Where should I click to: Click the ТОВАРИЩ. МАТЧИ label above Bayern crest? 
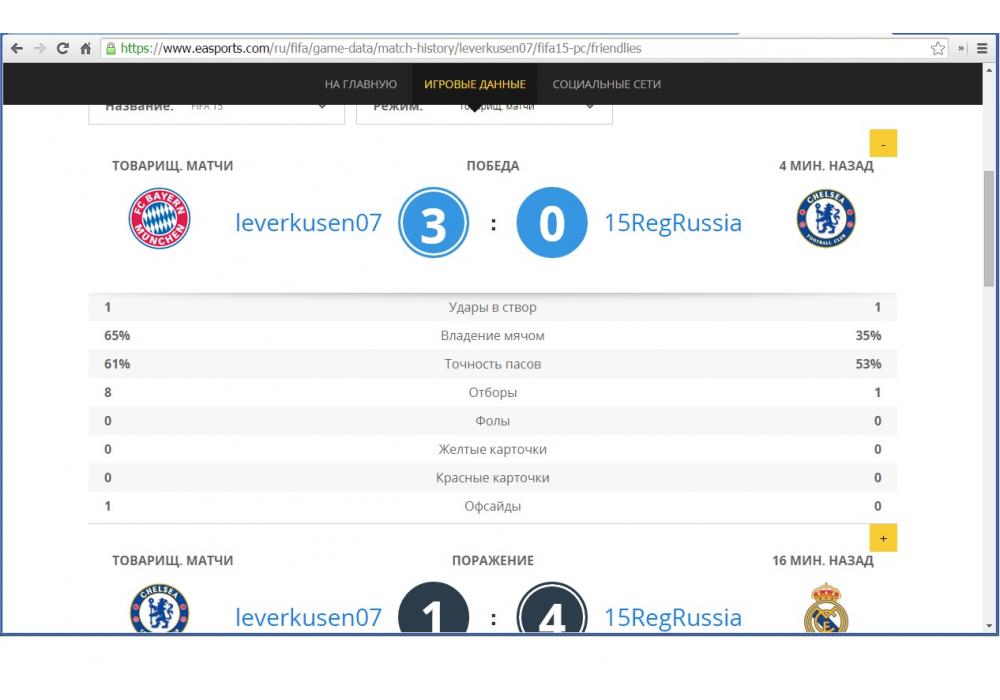click(x=173, y=166)
